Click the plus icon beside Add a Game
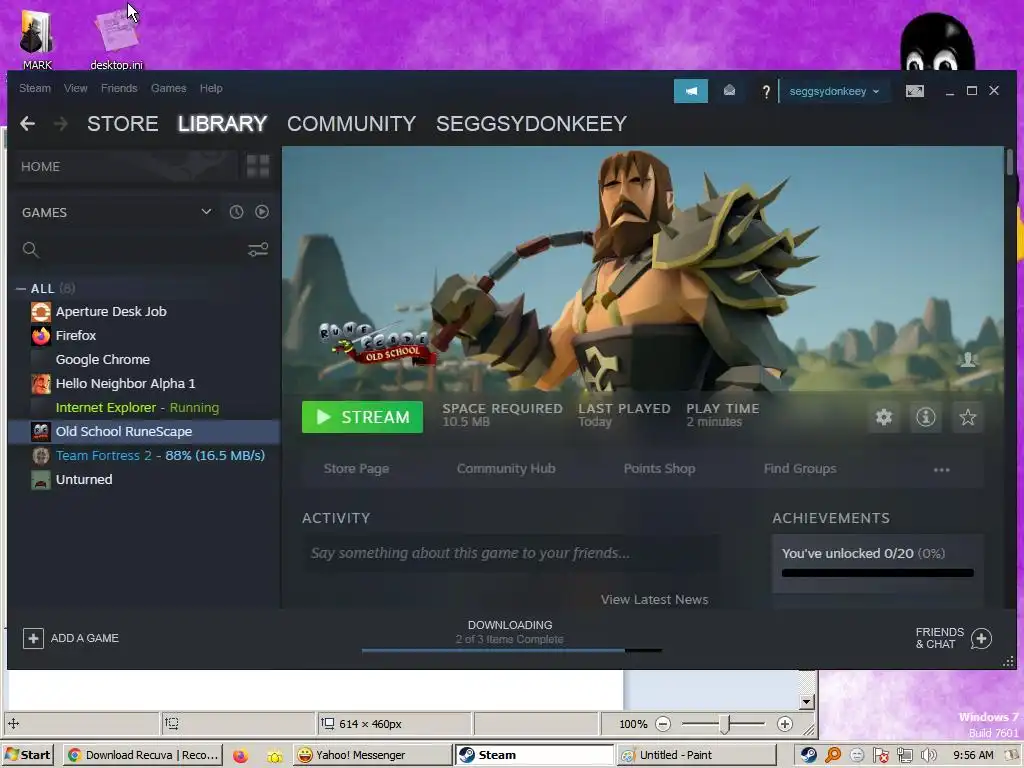The image size is (1024, 768). tap(33, 638)
